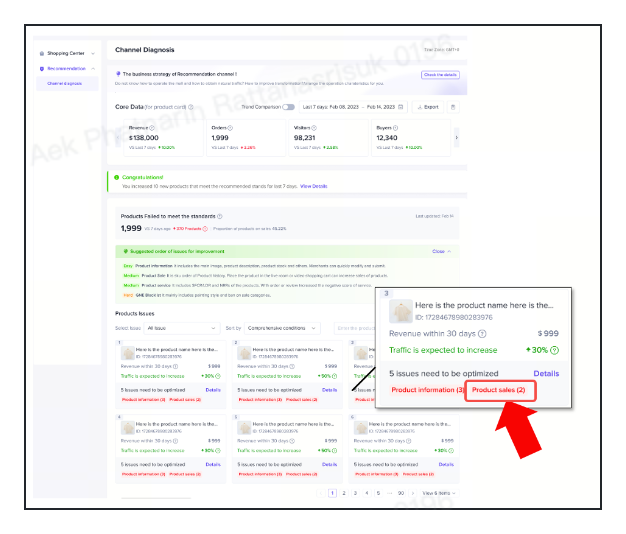The width and height of the screenshot is (626, 534).
Task: Open the Revenue metric help icon
Action: [x=152, y=128]
